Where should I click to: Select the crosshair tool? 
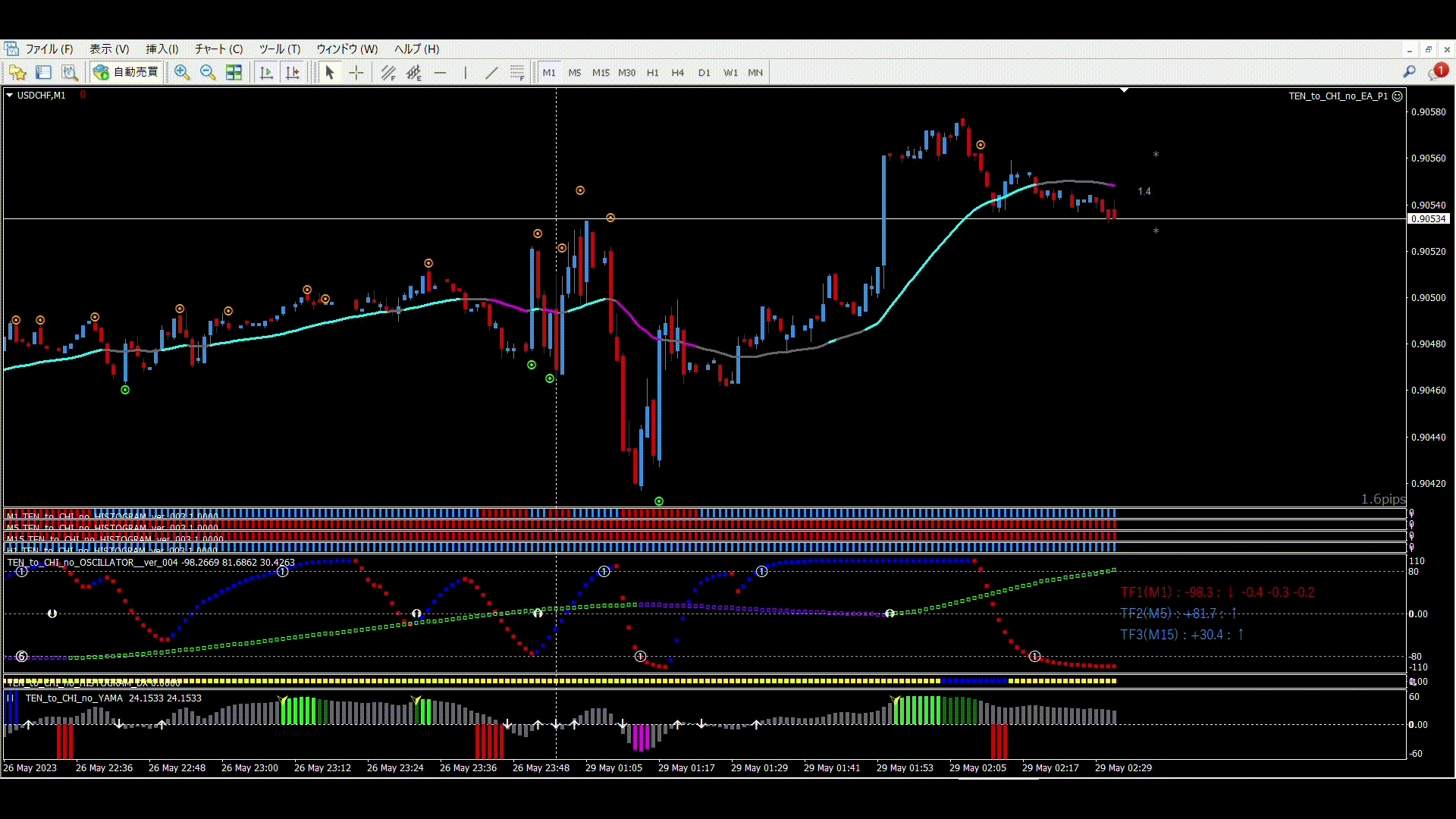356,72
